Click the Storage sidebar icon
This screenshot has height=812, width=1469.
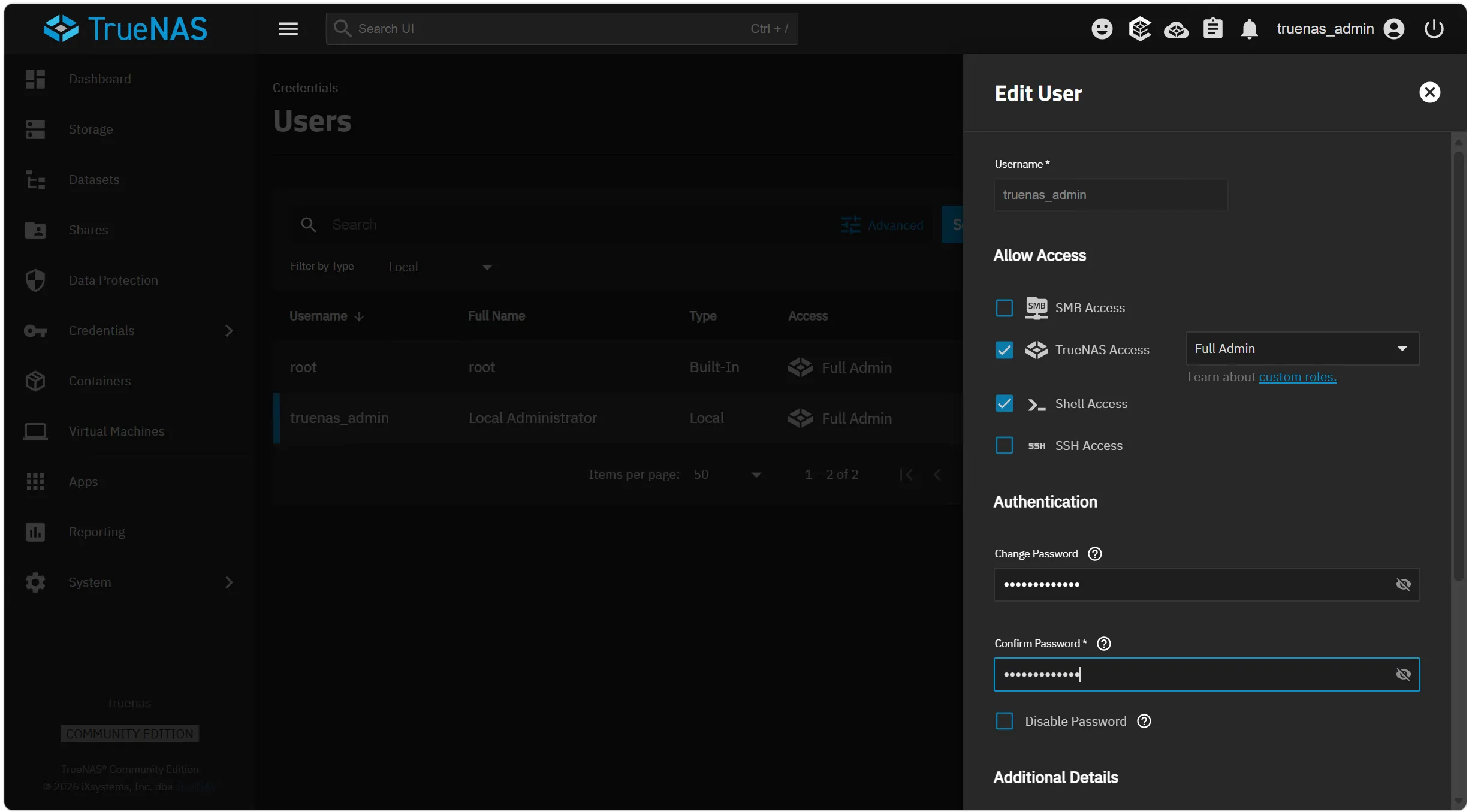point(35,129)
